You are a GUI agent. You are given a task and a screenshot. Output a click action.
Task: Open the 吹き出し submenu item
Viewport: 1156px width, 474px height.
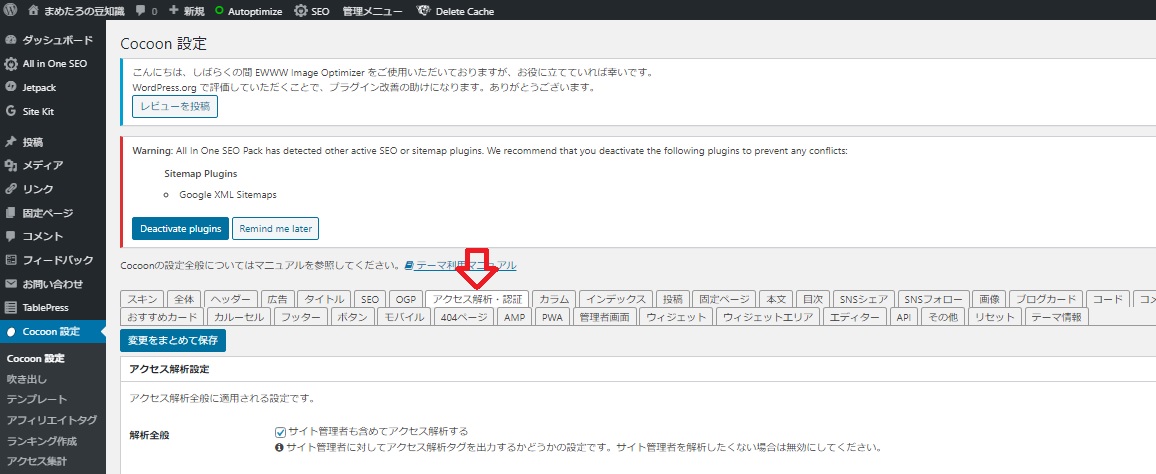pyautogui.click(x=27, y=379)
